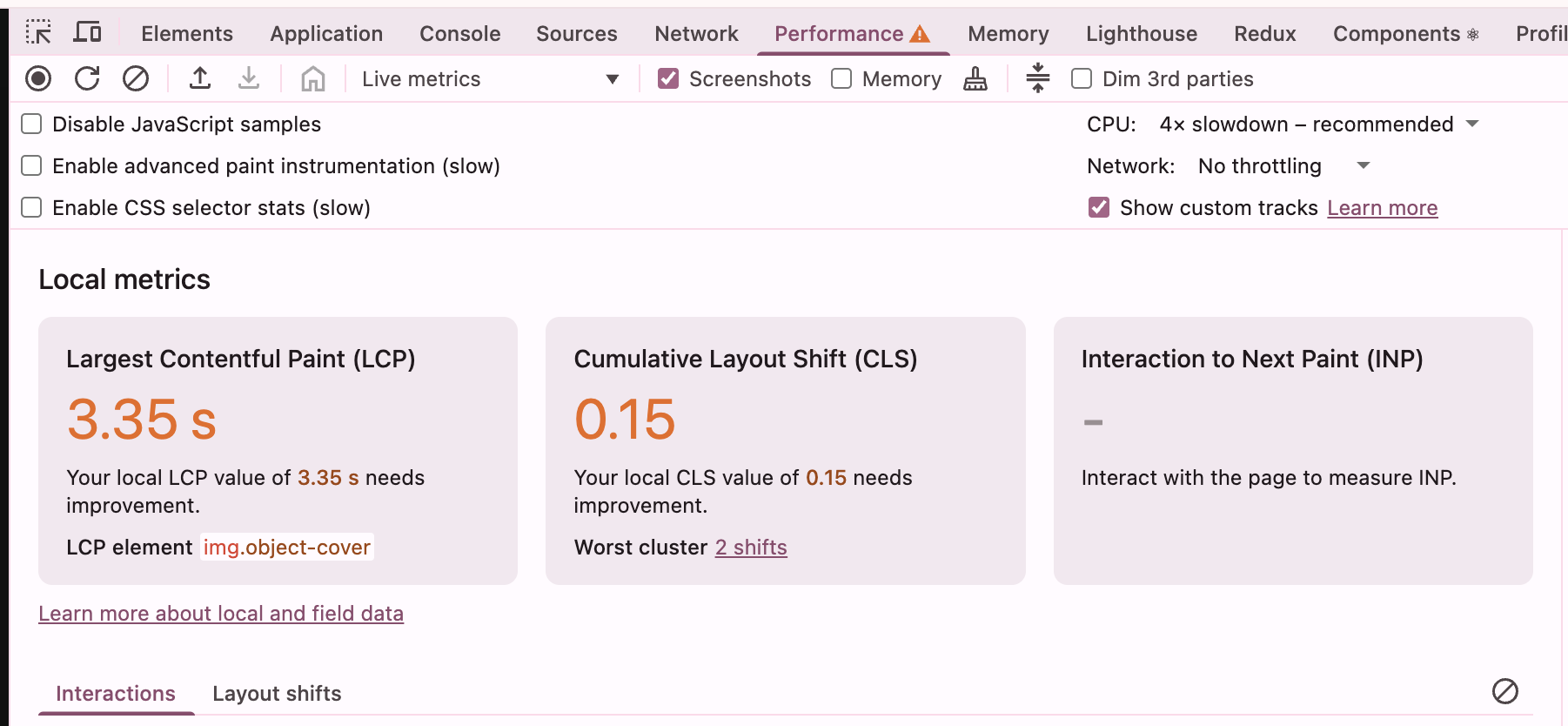Click the record and reload icon
The width and height of the screenshot is (1568, 726).
click(87, 79)
